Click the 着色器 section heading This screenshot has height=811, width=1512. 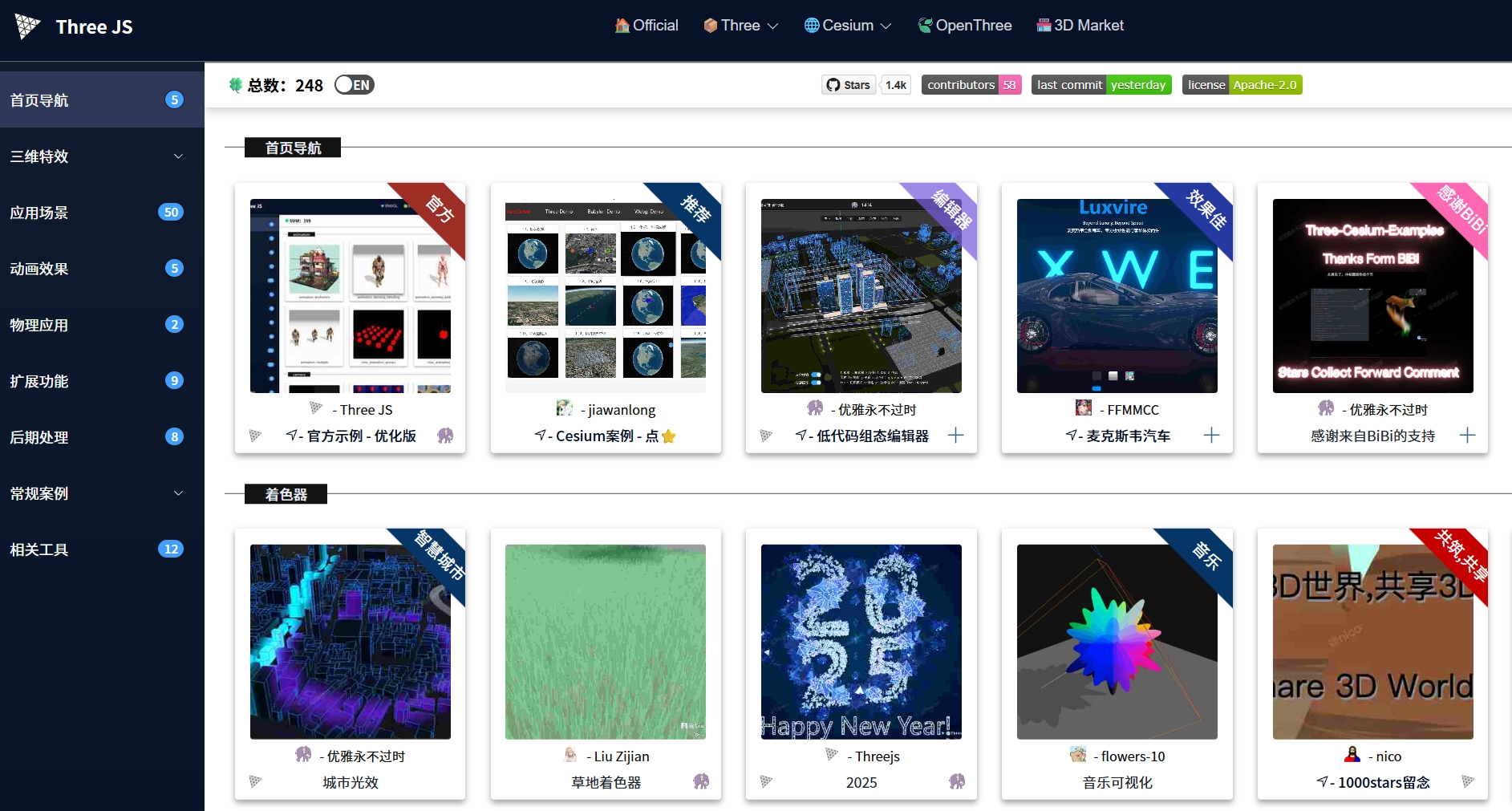pos(286,494)
